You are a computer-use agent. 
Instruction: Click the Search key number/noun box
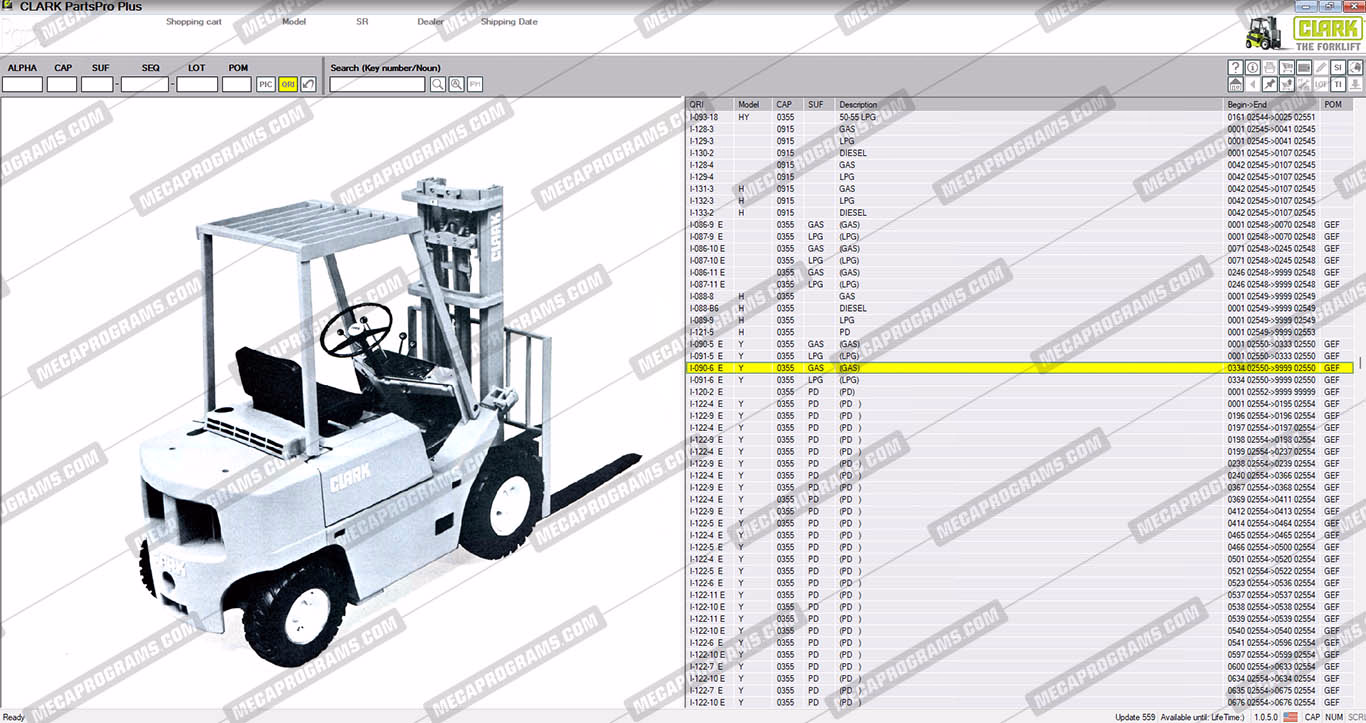click(378, 85)
